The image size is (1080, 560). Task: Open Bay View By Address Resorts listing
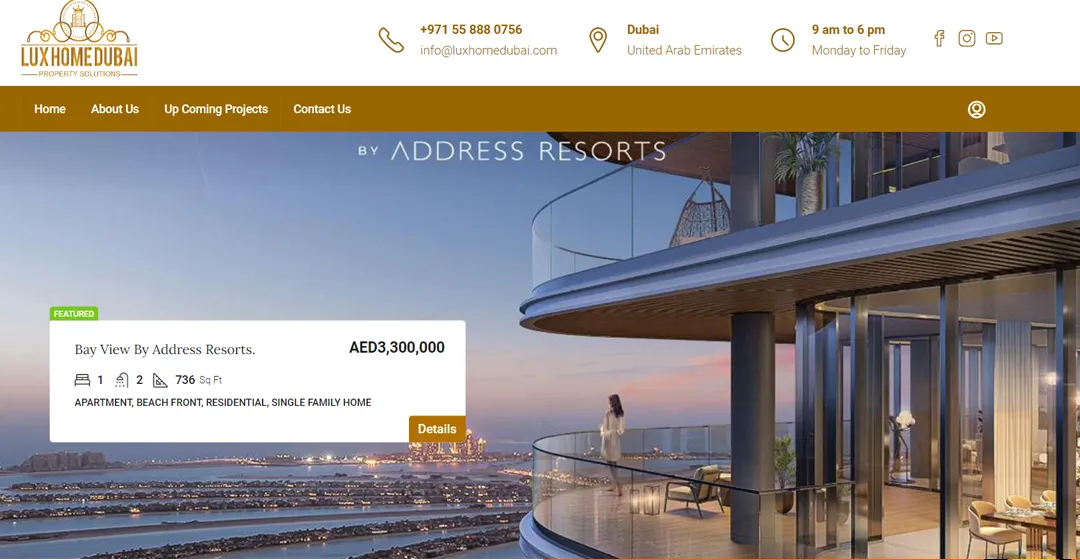pos(165,349)
